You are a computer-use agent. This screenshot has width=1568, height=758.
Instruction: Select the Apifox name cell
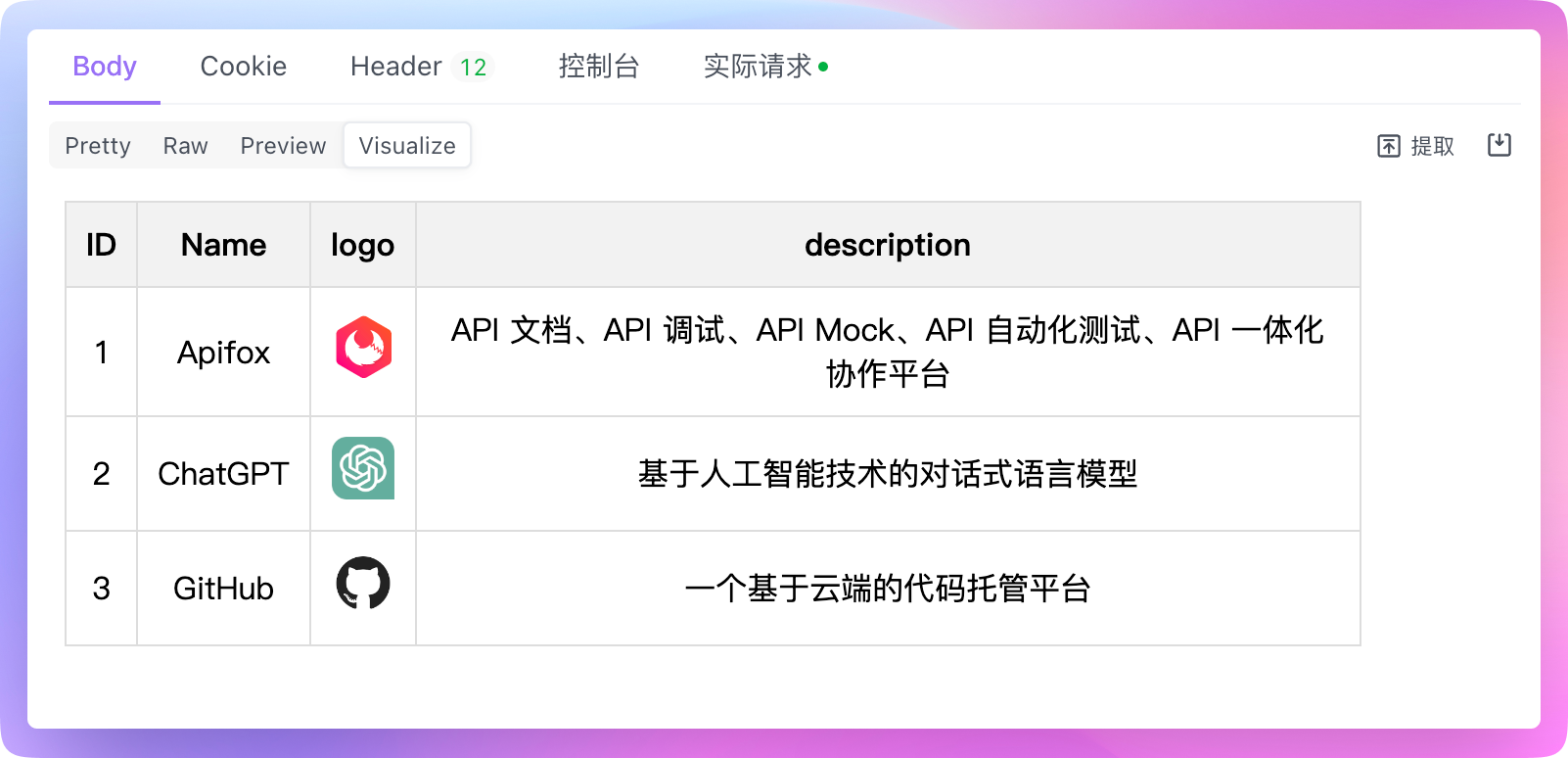tap(223, 352)
